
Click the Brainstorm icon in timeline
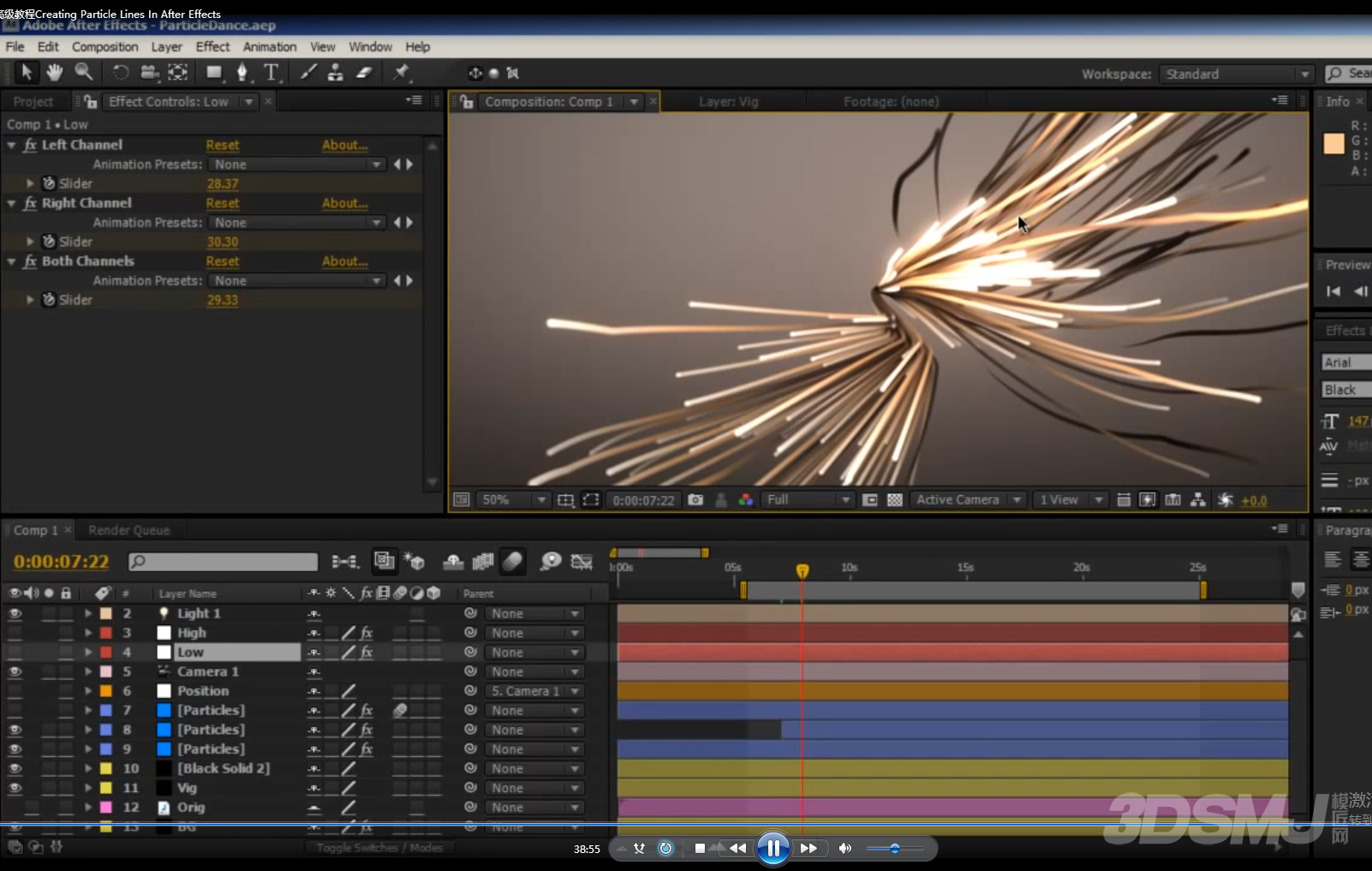[x=551, y=562]
